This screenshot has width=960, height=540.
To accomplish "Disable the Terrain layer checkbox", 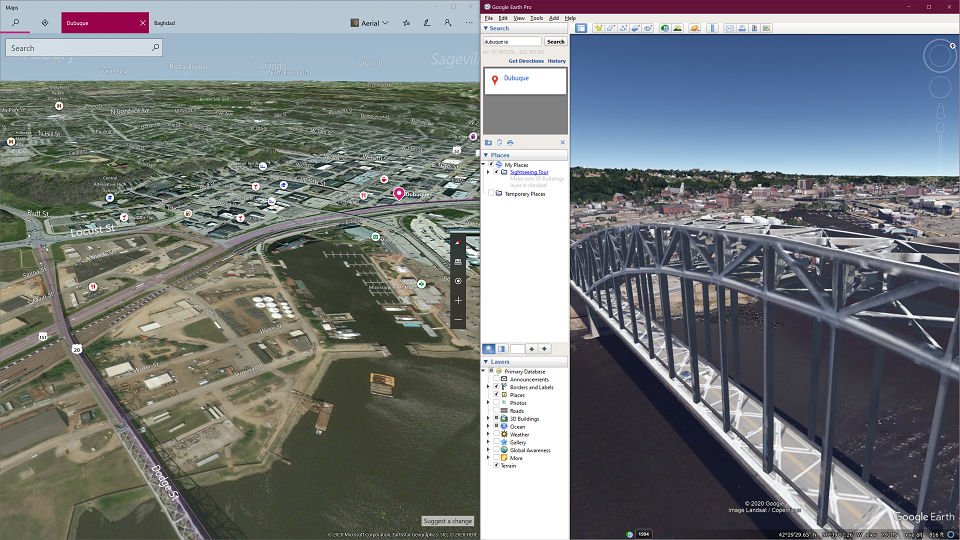I will coord(497,465).
